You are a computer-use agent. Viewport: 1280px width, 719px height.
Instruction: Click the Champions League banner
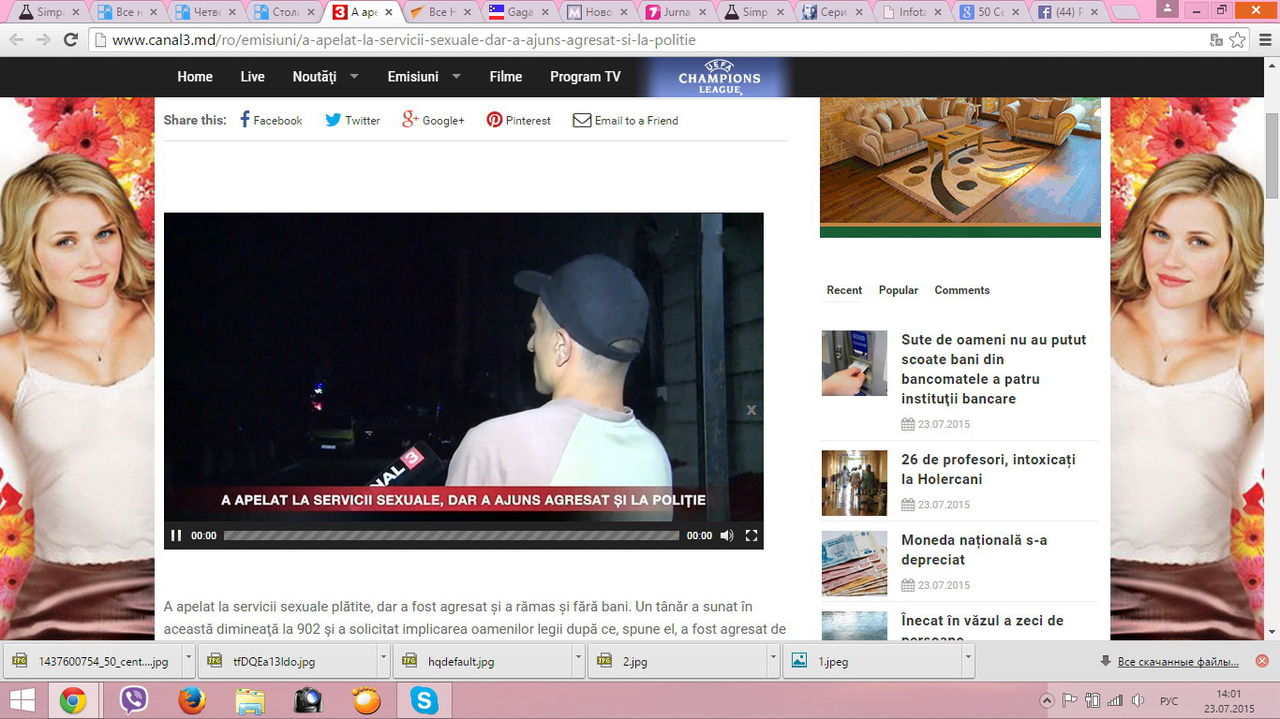click(x=719, y=77)
